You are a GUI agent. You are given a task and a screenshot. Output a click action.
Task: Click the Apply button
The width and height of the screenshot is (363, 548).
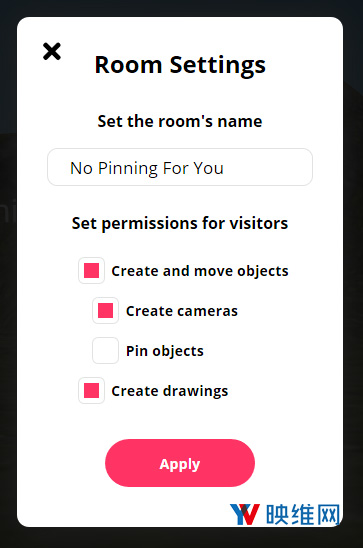tap(180, 463)
